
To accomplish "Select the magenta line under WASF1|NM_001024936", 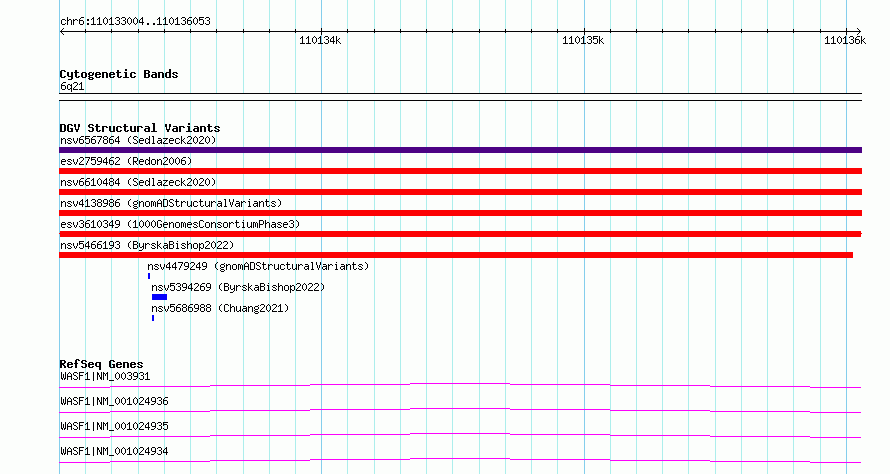I will click(x=460, y=410).
